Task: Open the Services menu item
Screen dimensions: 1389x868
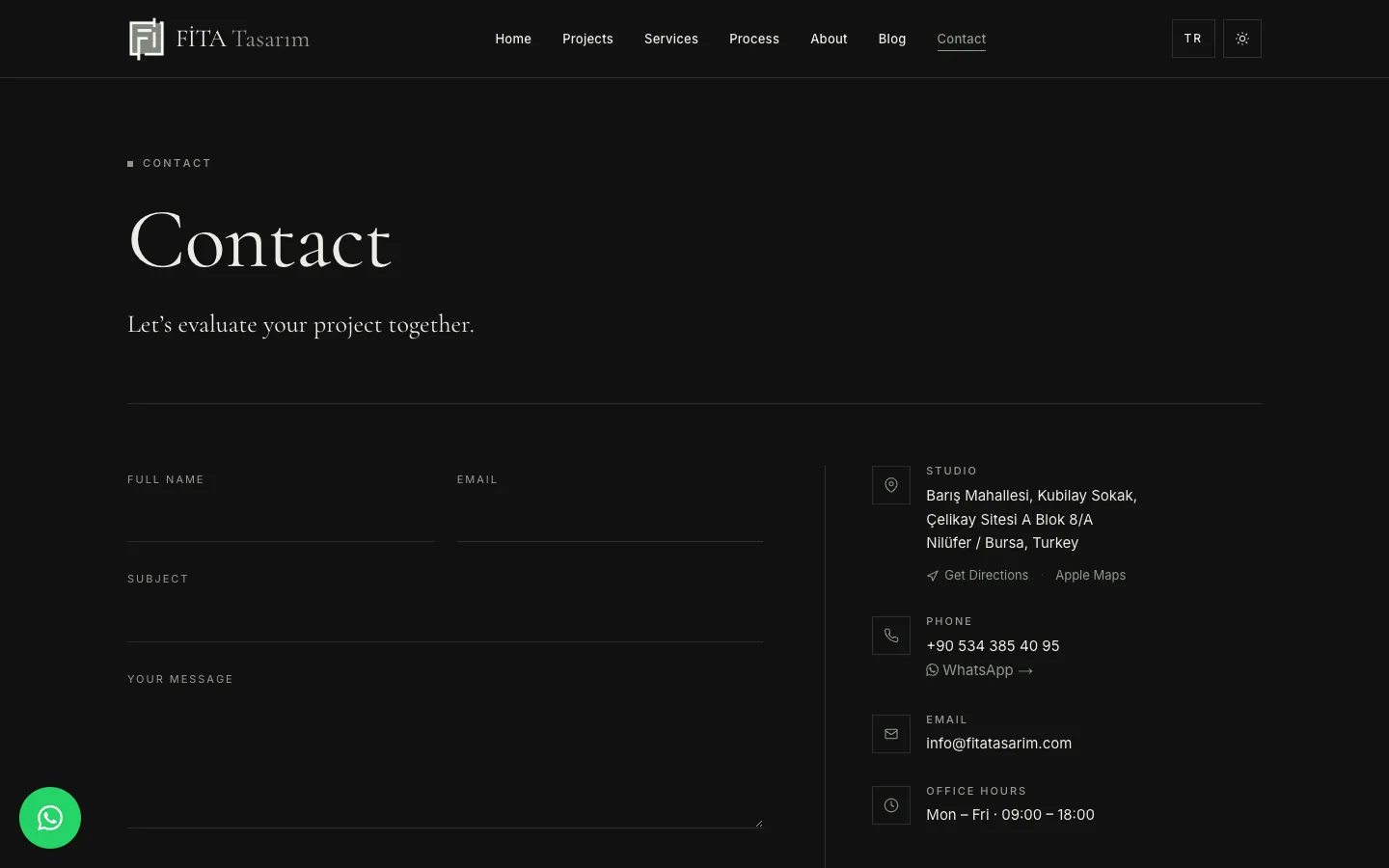Action: coord(671,39)
